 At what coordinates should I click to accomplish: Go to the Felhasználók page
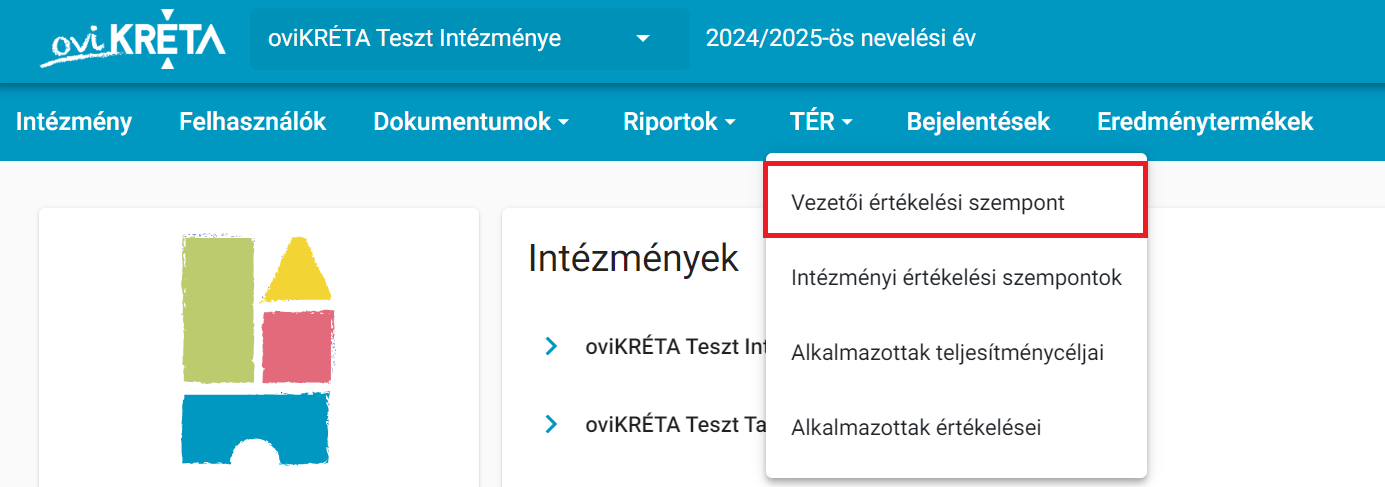253,122
